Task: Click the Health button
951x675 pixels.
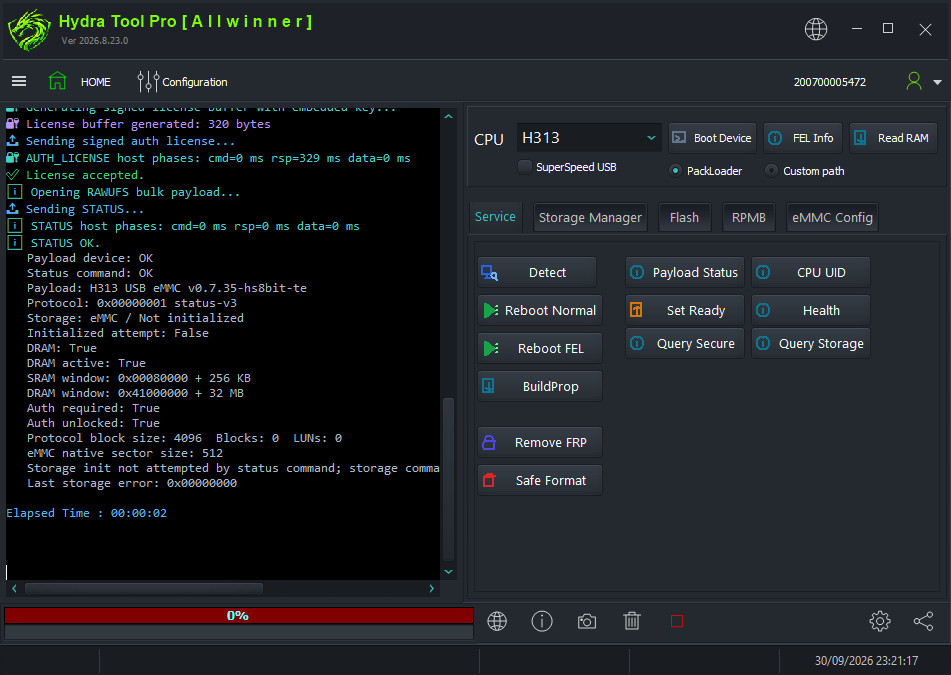Action: tap(811, 311)
